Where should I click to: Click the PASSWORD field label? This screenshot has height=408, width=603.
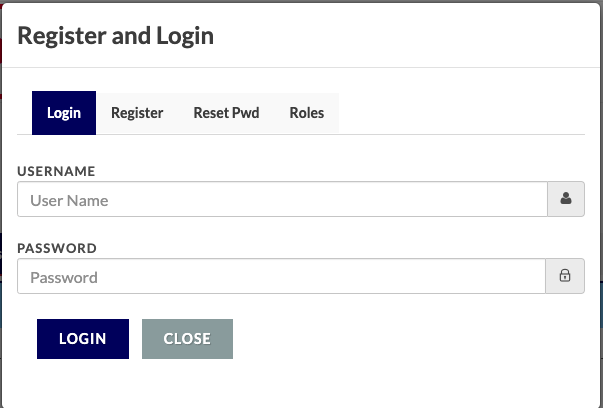click(x=57, y=248)
